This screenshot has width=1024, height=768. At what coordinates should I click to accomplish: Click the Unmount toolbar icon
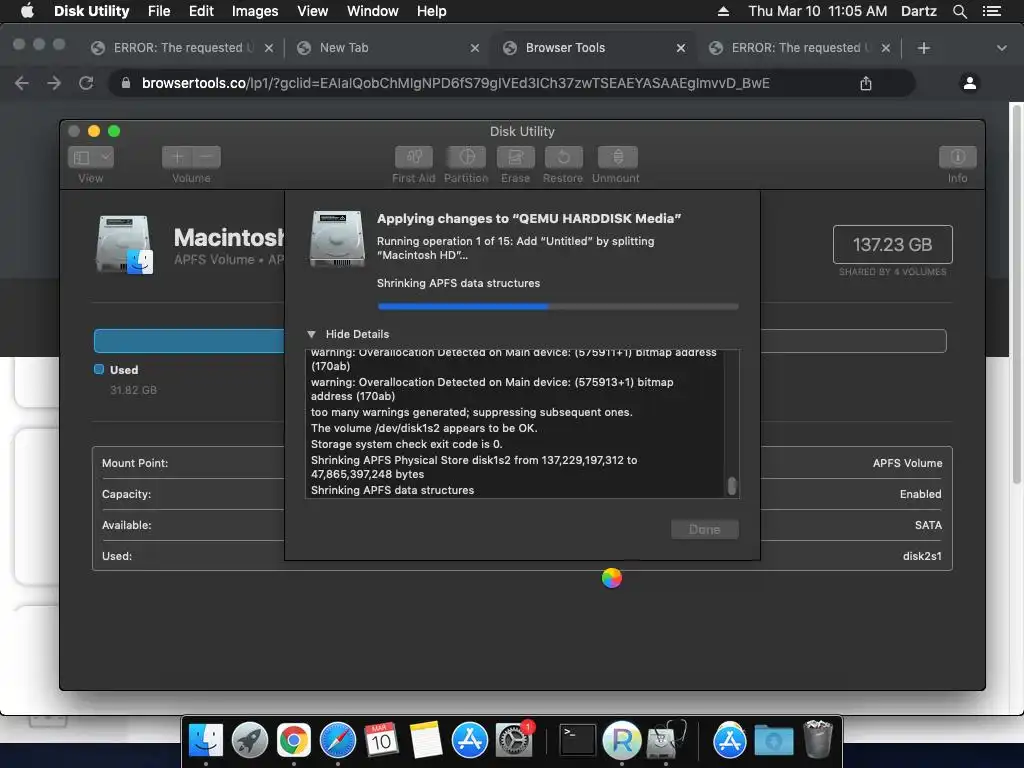coord(617,157)
